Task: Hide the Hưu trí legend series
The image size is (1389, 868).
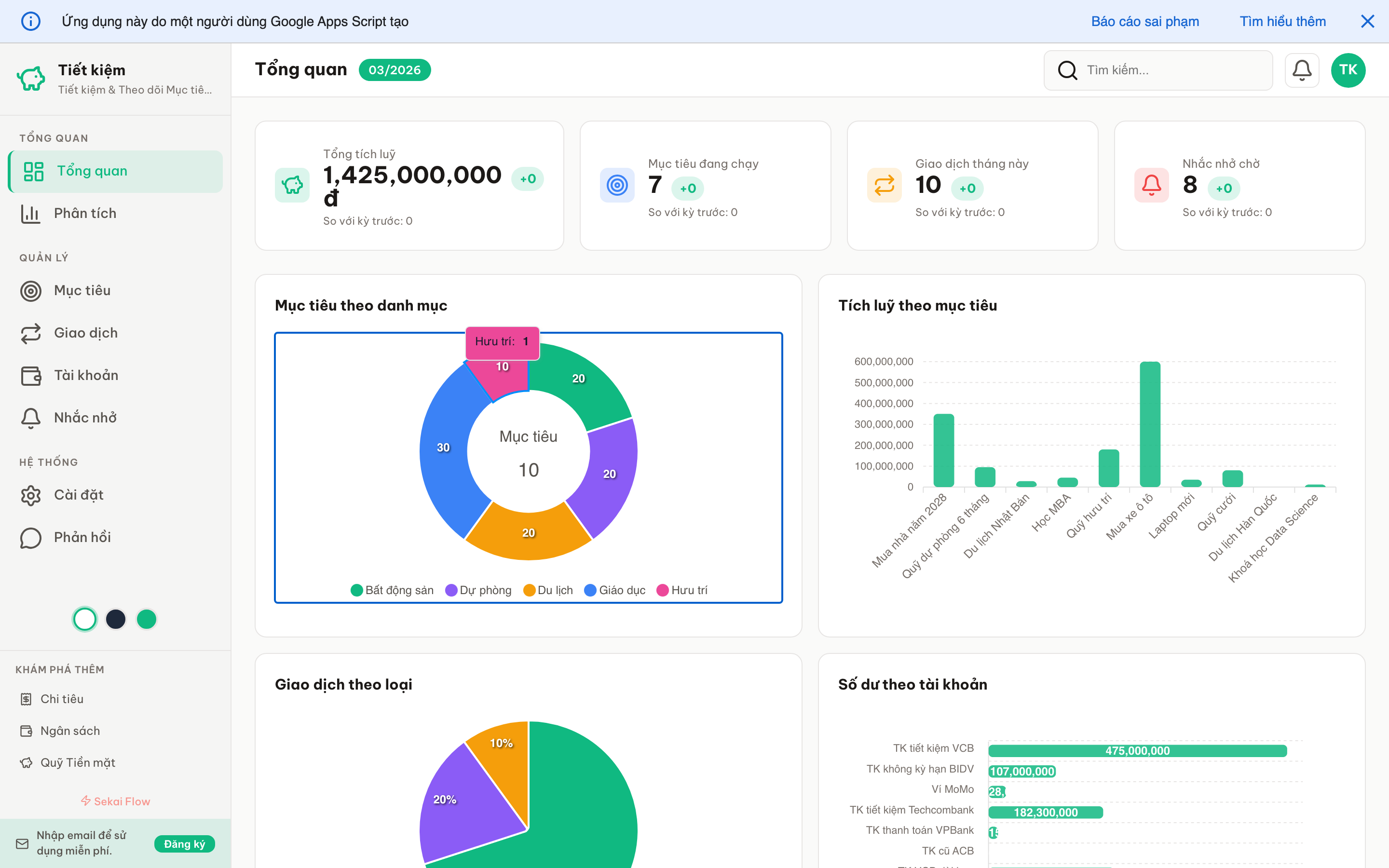Action: (682, 590)
